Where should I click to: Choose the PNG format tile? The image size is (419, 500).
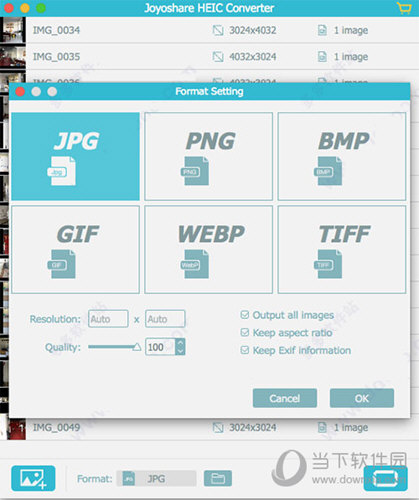209,156
